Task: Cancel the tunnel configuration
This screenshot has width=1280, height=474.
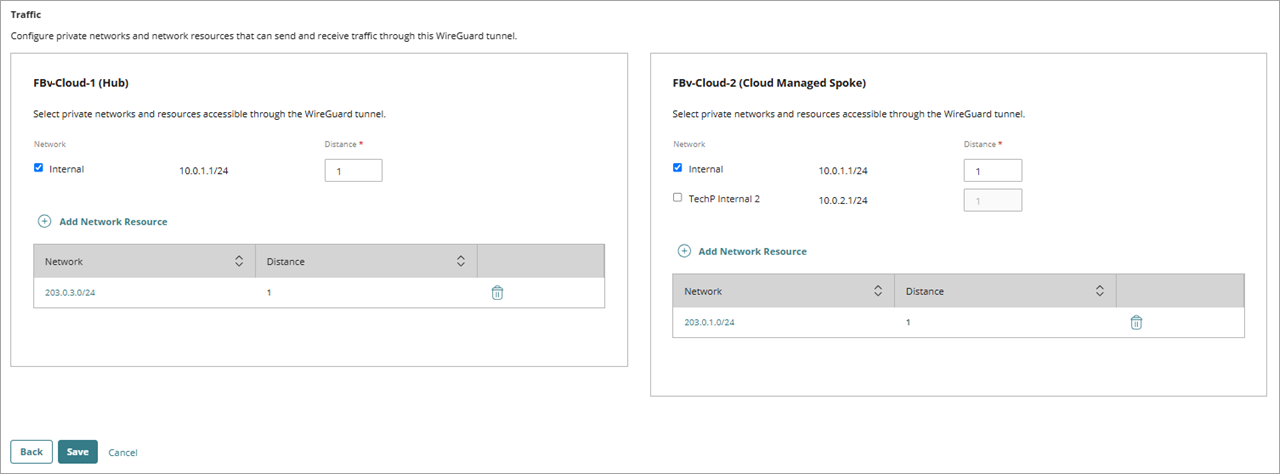Action: click(x=123, y=453)
